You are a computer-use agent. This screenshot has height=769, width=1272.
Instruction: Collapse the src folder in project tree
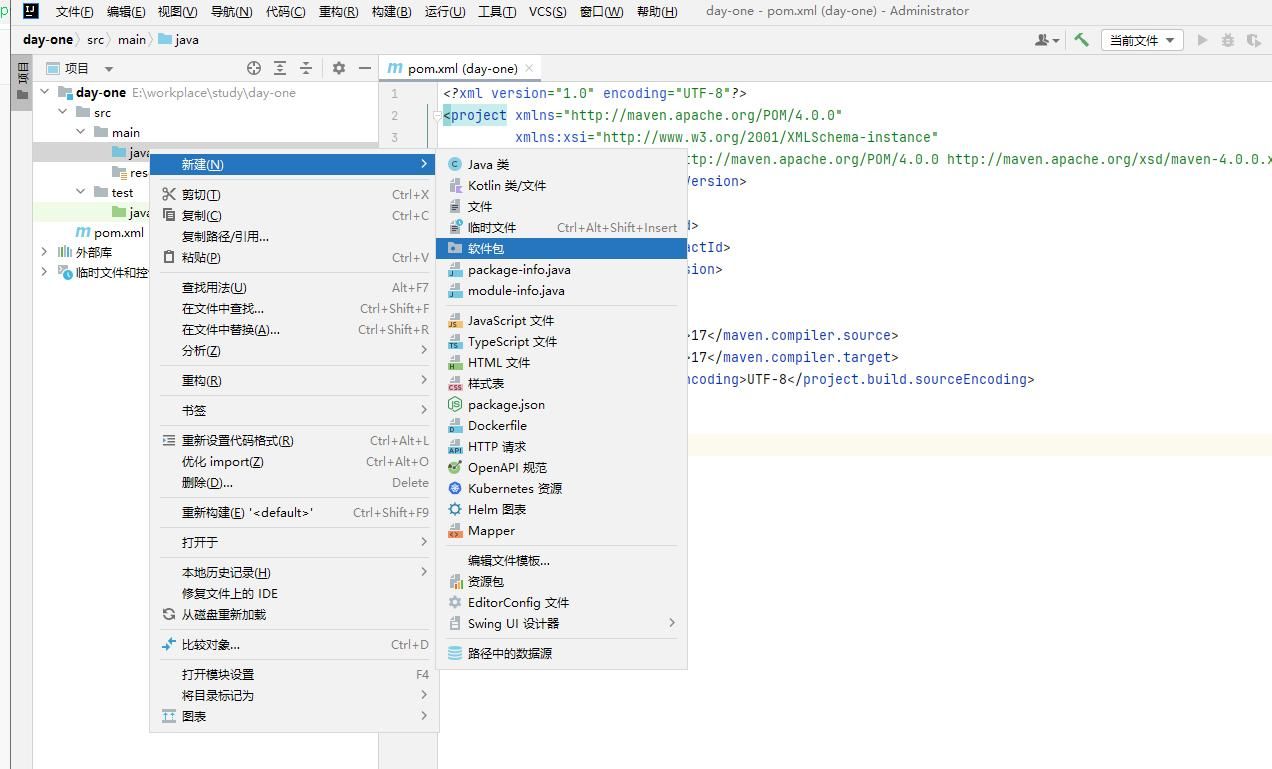[x=63, y=112]
